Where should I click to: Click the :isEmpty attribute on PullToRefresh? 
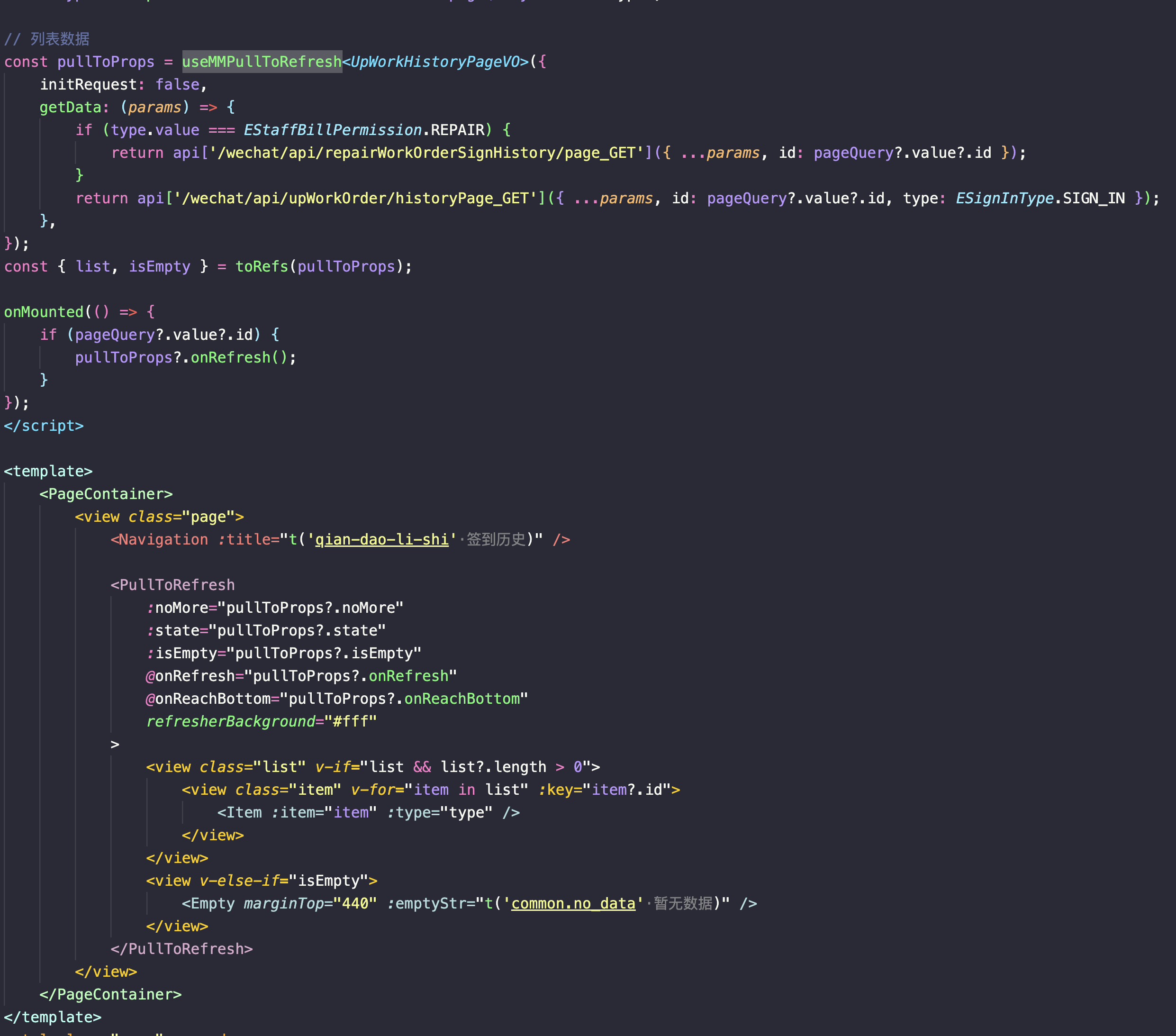coord(182,653)
